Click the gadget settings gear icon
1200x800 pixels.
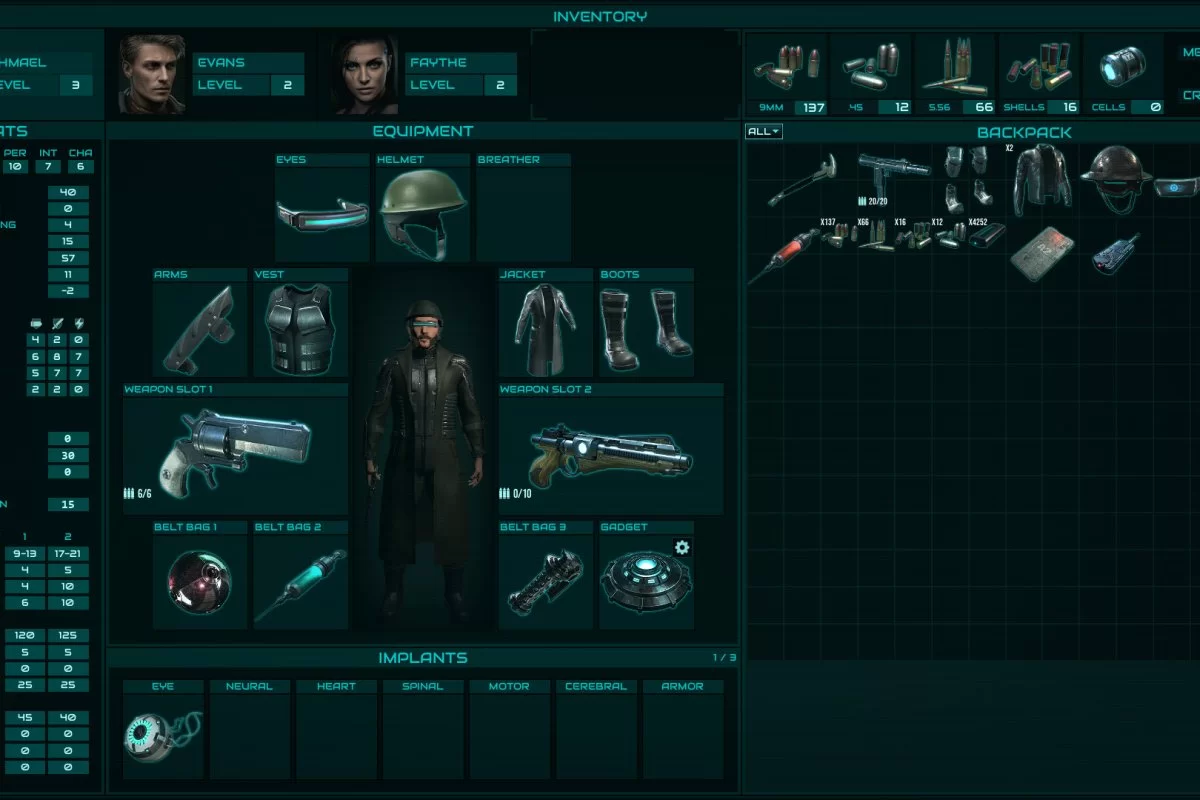point(682,547)
